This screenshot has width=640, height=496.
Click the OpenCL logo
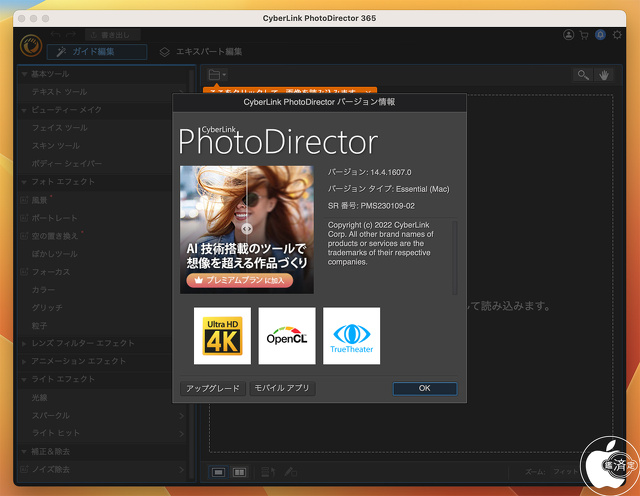pyautogui.click(x=287, y=336)
